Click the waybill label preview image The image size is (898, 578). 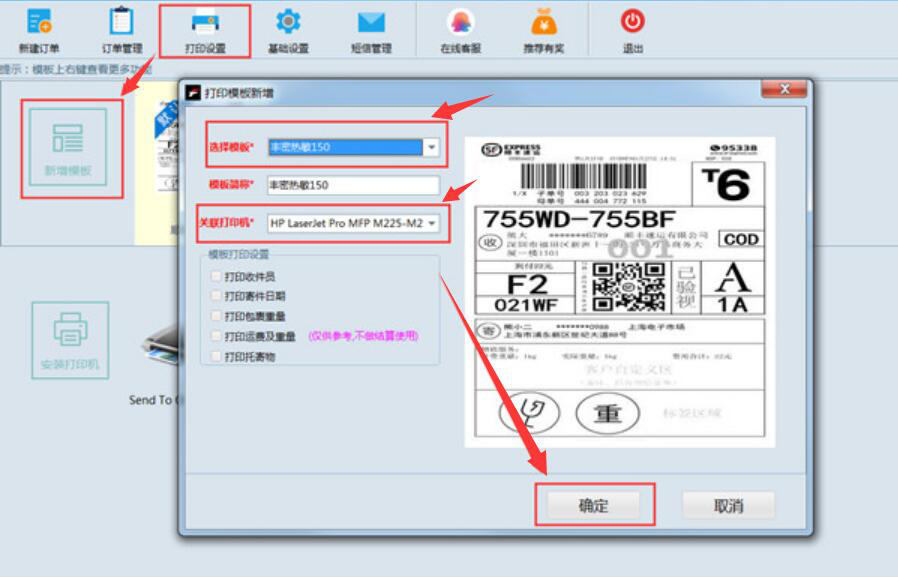point(620,292)
